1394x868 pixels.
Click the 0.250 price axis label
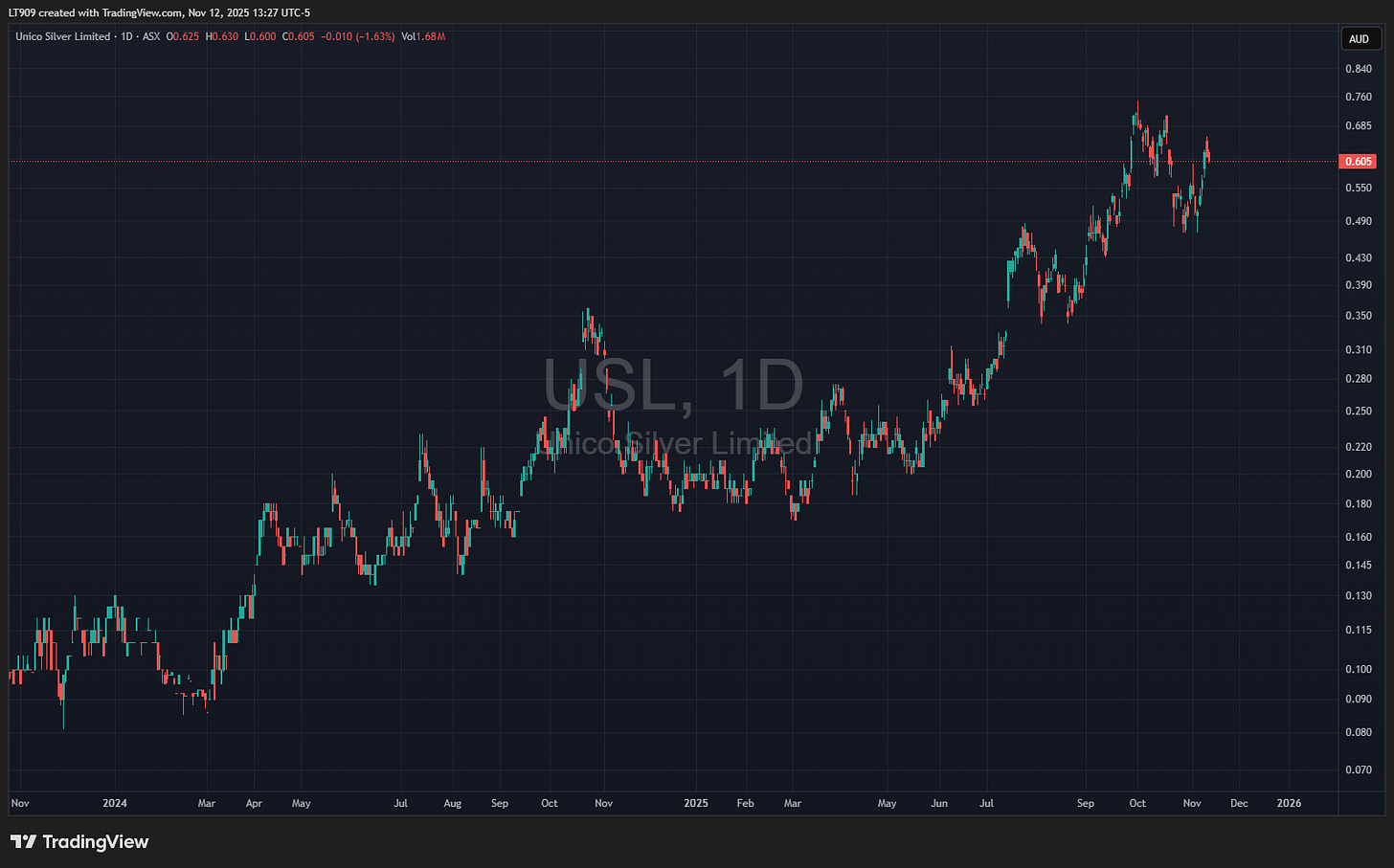click(x=1358, y=412)
